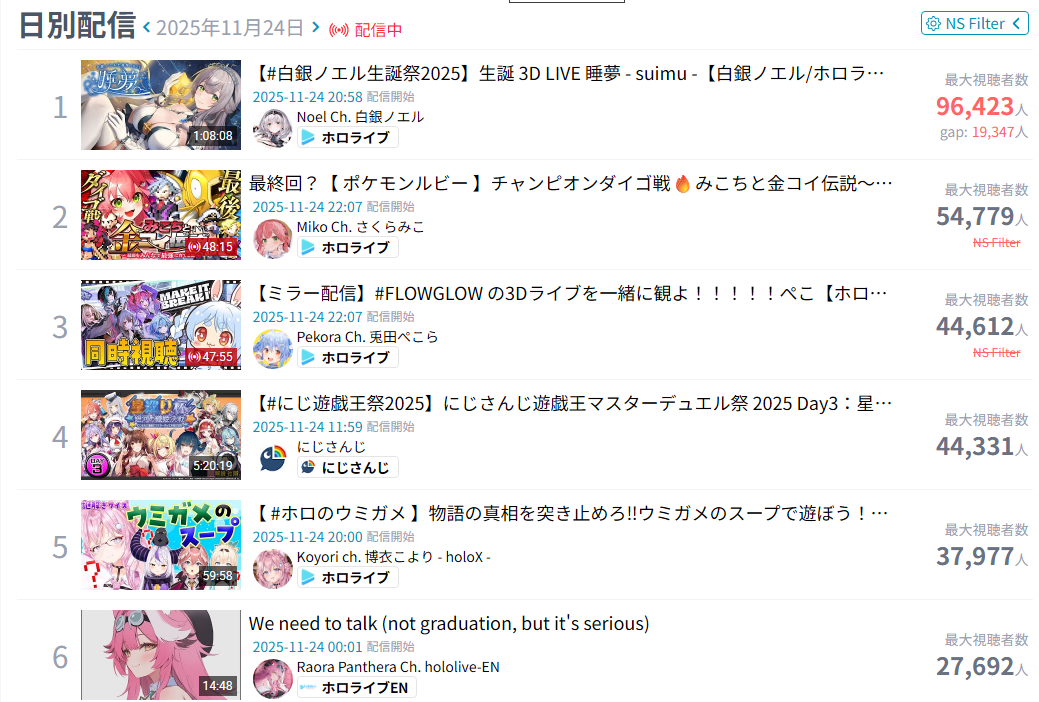Click the live broadcast 配信中 icon
The height and width of the screenshot is (702, 1039).
click(x=339, y=30)
